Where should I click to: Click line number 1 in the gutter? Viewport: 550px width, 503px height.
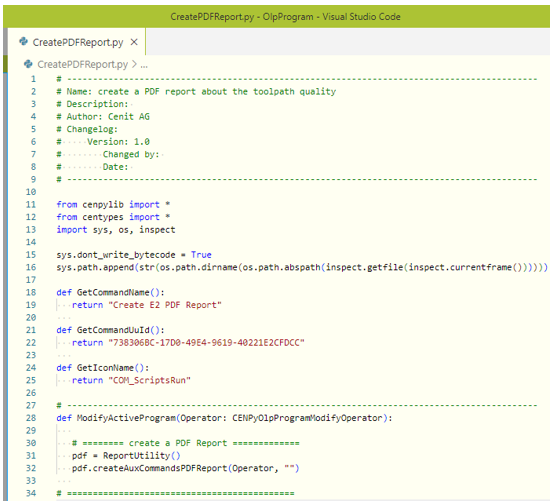pyautogui.click(x=33, y=79)
